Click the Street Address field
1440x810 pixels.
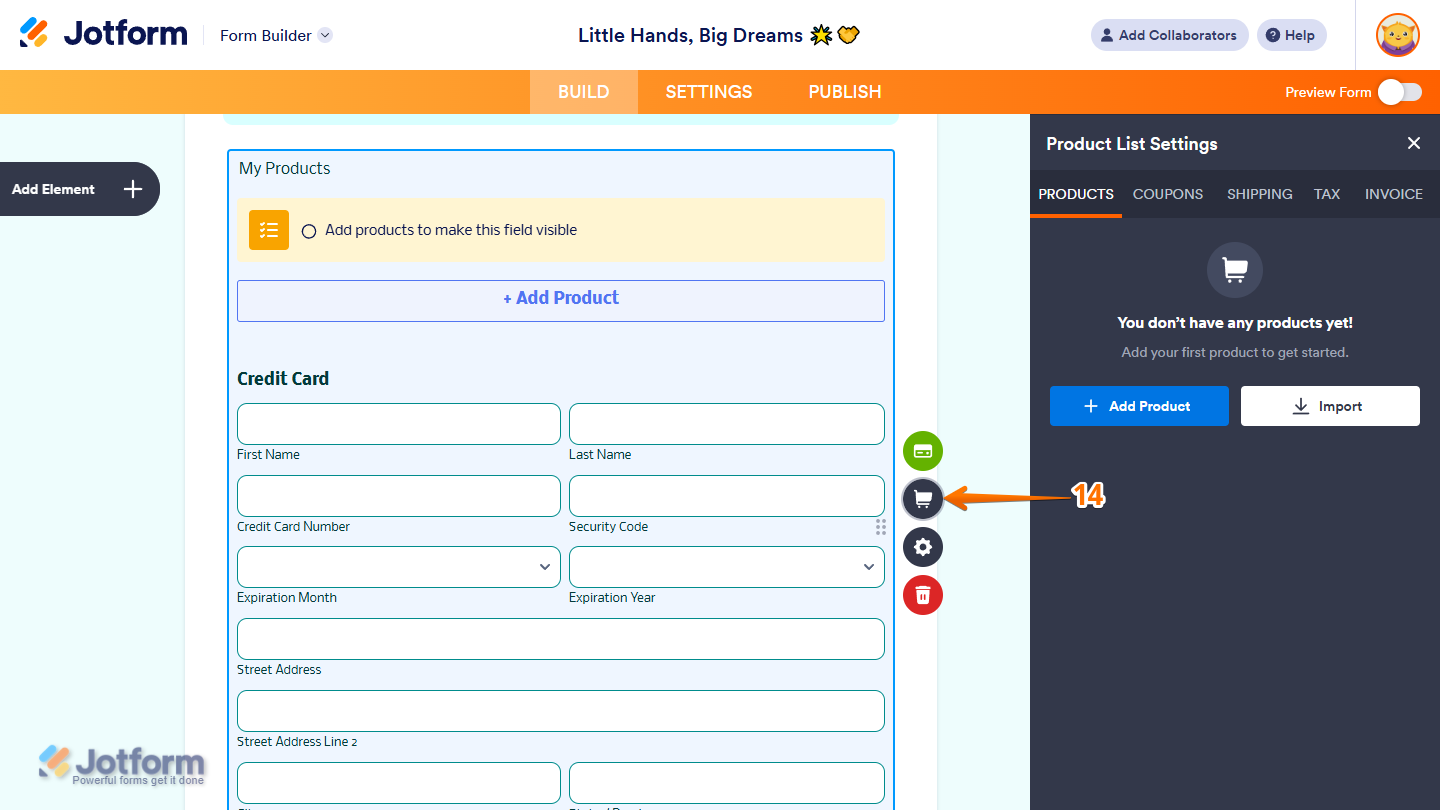[561, 639]
